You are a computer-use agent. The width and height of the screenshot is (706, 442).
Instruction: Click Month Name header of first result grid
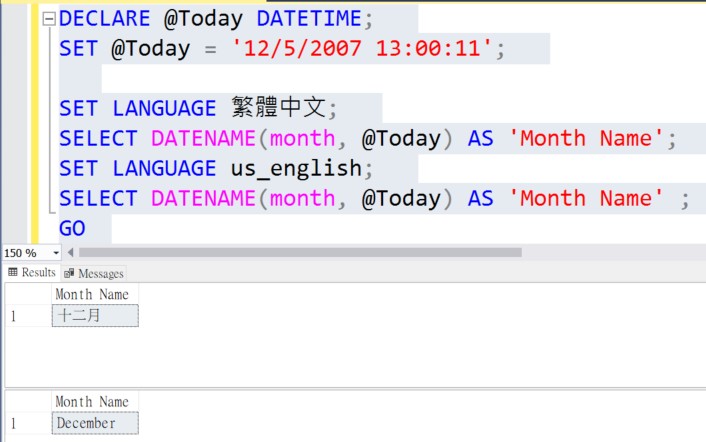pyautogui.click(x=95, y=294)
